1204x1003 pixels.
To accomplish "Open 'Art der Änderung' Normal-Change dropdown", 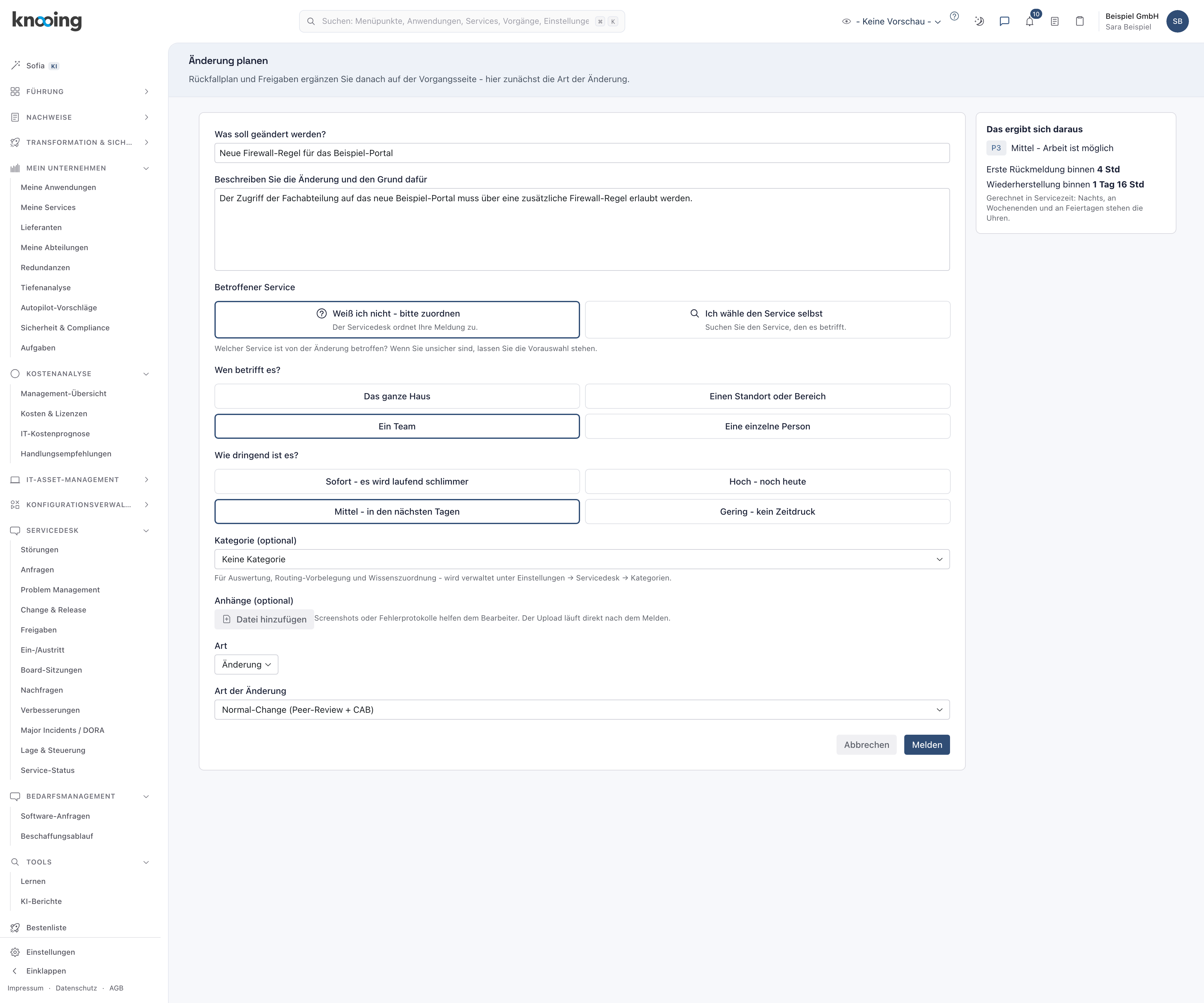I will [582, 710].
